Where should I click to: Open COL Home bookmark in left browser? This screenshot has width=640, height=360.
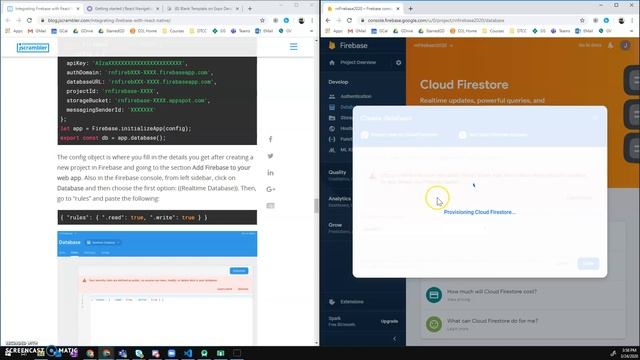[x=143, y=31]
